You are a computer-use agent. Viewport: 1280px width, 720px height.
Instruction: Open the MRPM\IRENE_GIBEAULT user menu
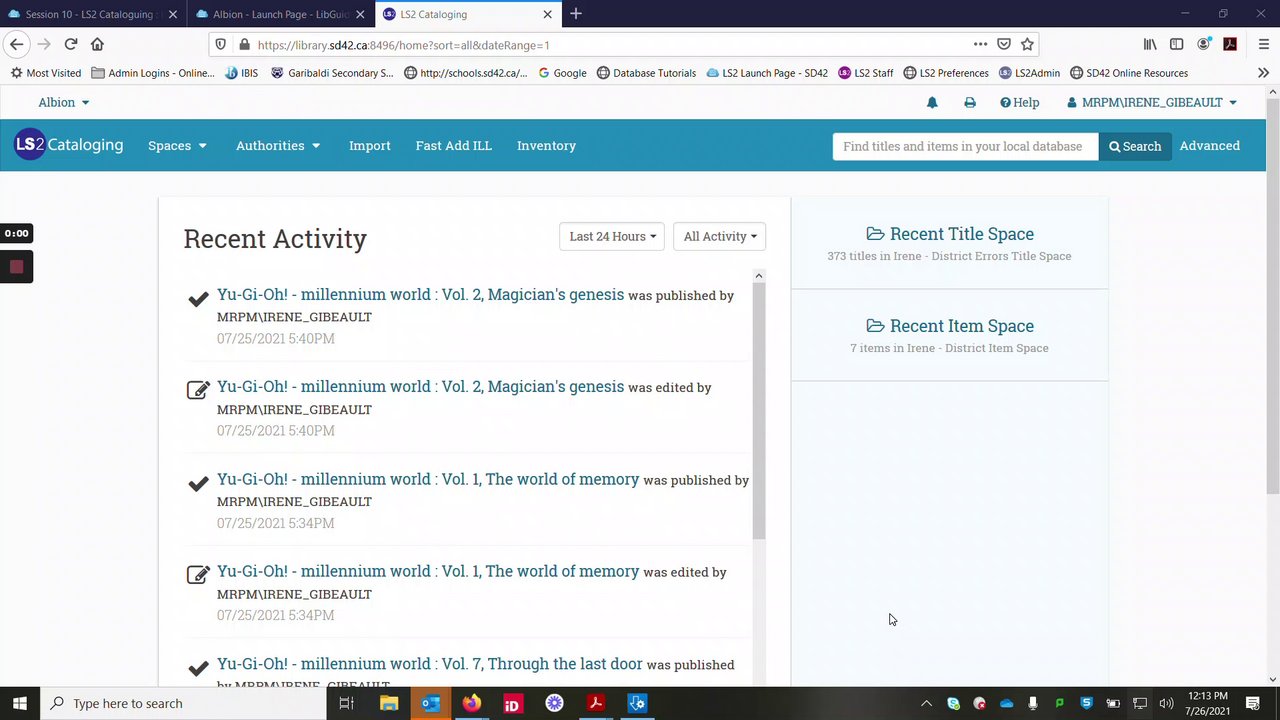pos(1152,103)
